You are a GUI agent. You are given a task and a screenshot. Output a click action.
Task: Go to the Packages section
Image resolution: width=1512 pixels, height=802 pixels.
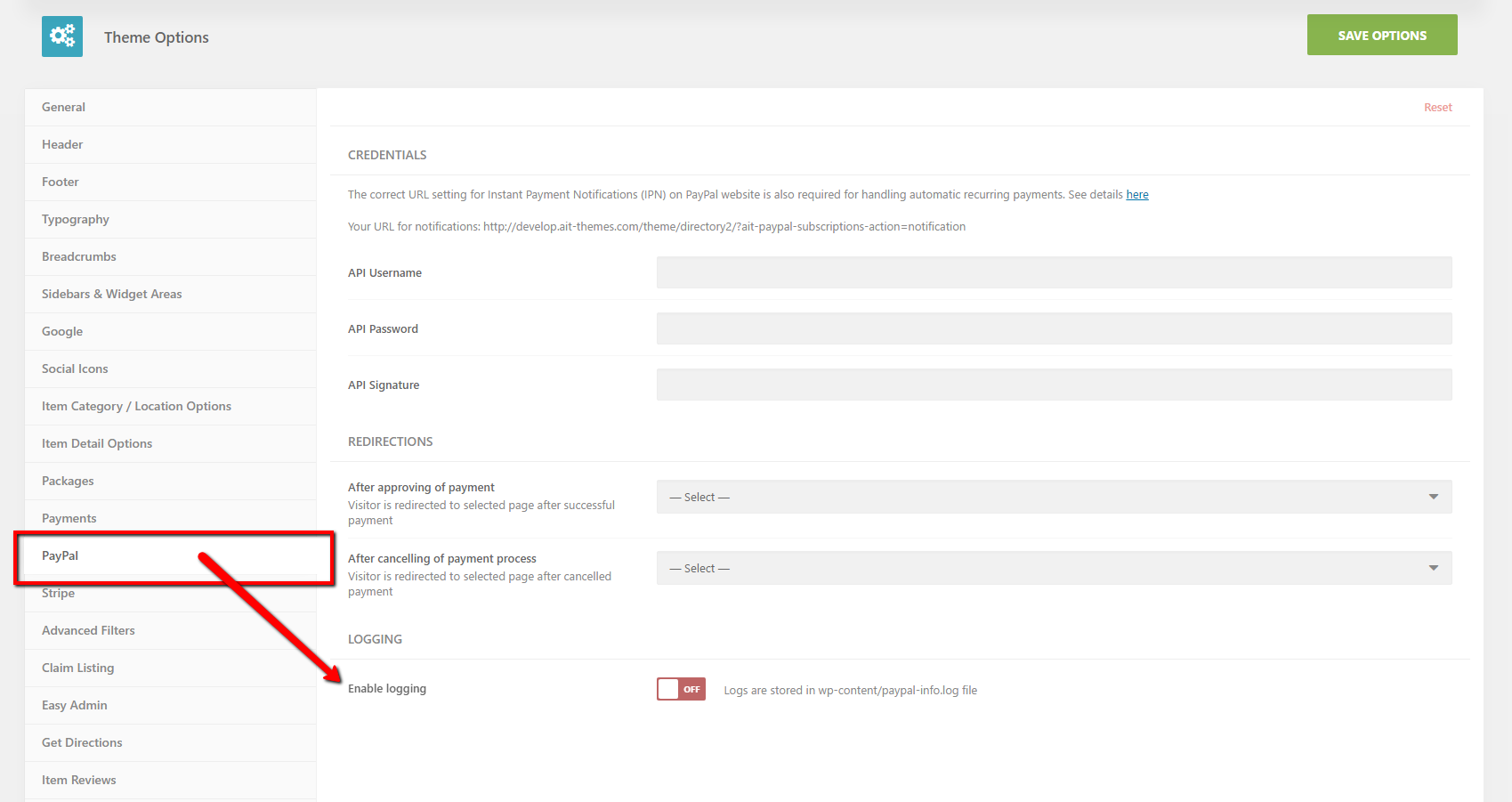170,481
